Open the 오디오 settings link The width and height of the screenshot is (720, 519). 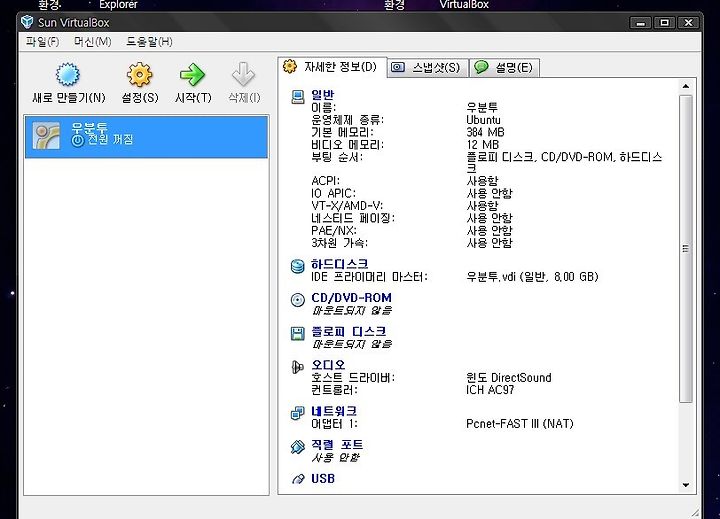coord(328,365)
